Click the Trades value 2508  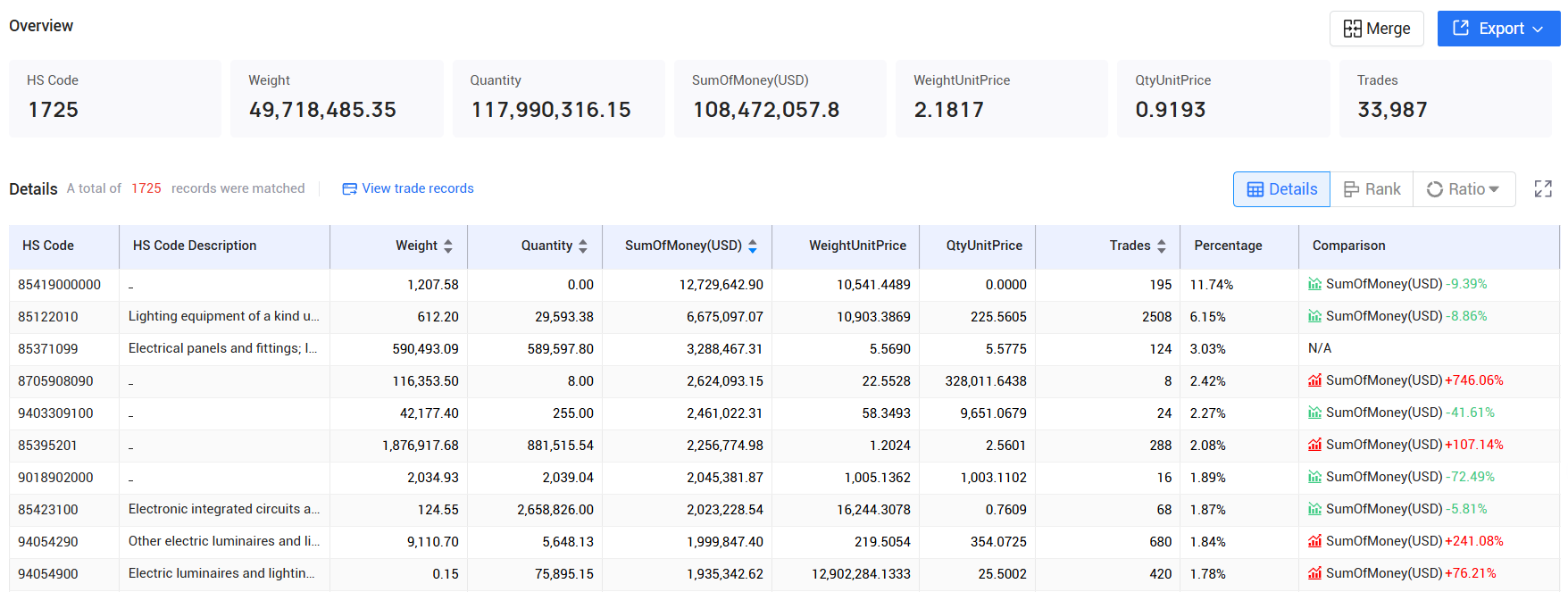coord(1157,317)
